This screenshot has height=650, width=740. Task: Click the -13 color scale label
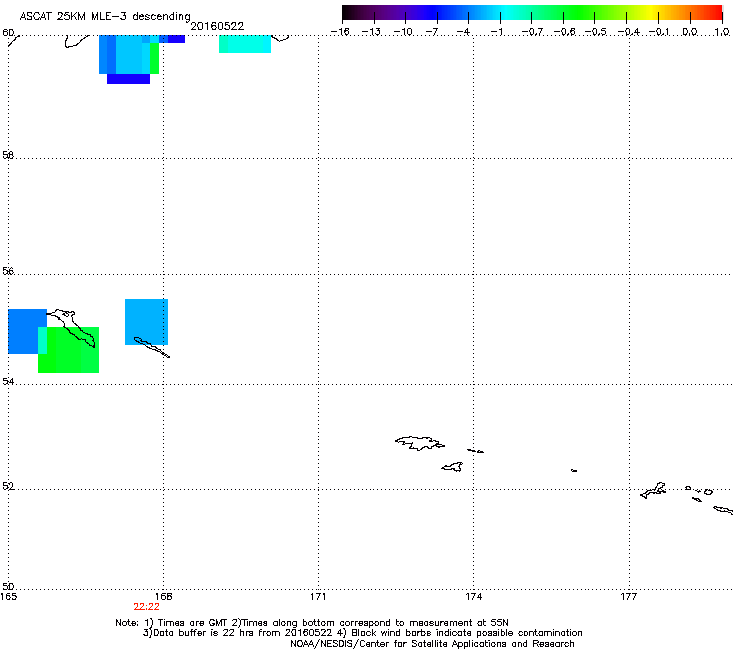[x=371, y=32]
